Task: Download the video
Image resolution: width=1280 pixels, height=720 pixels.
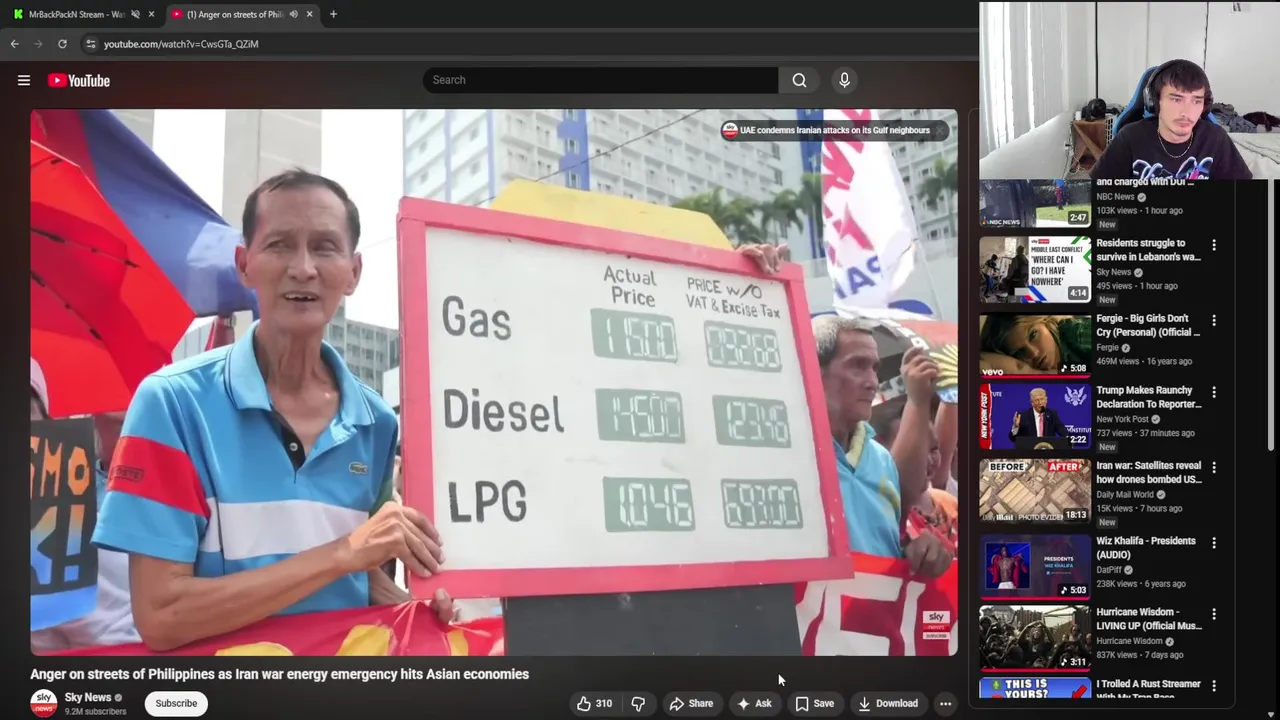Action: [x=888, y=703]
